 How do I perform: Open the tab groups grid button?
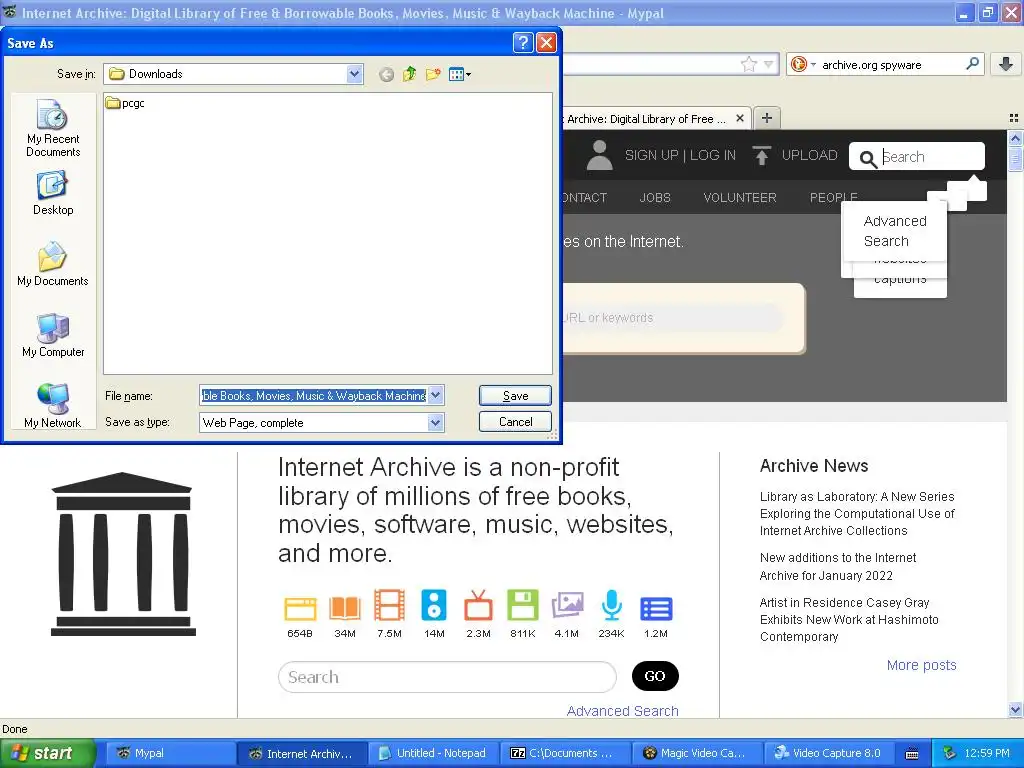coord(1014,118)
